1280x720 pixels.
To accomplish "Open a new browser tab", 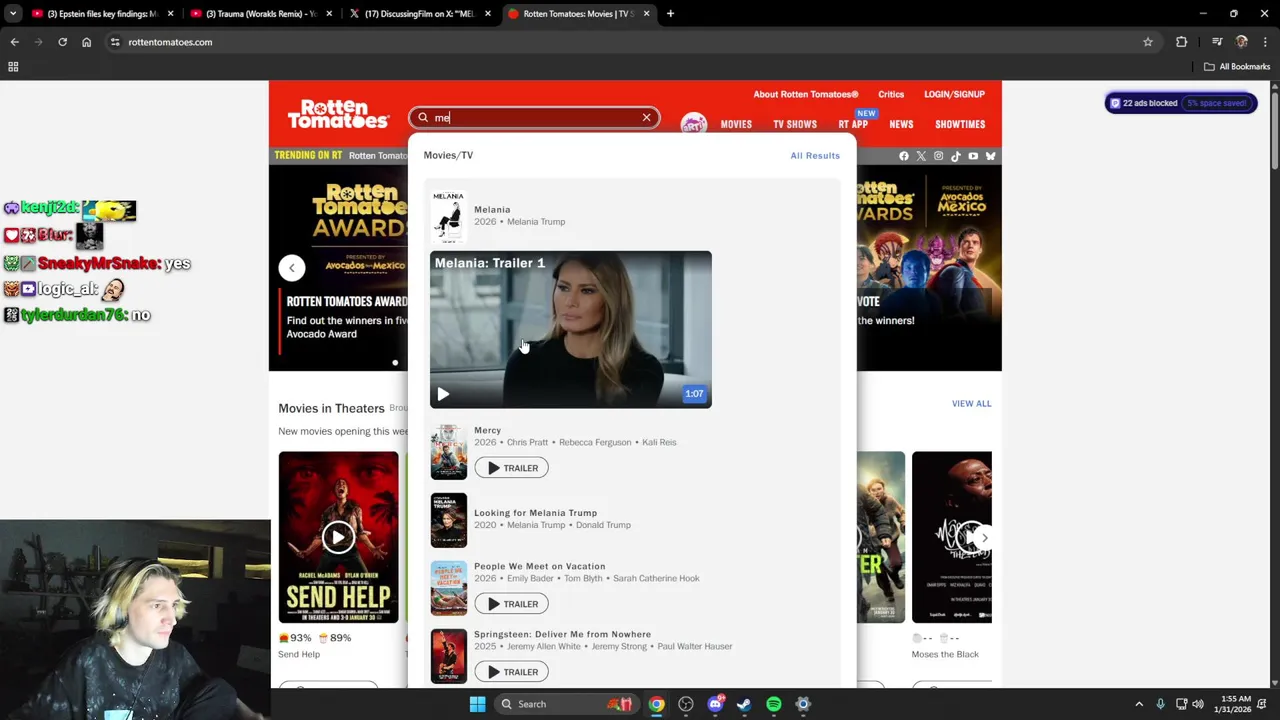I will pyautogui.click(x=670, y=14).
